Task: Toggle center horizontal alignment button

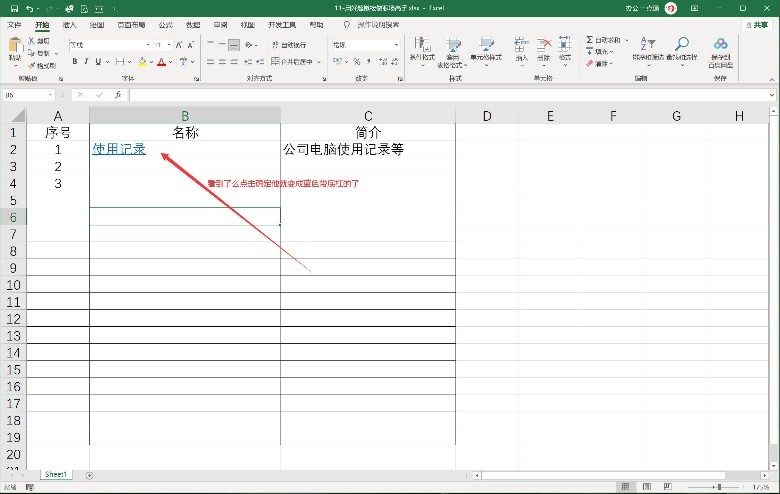Action: 222,62
